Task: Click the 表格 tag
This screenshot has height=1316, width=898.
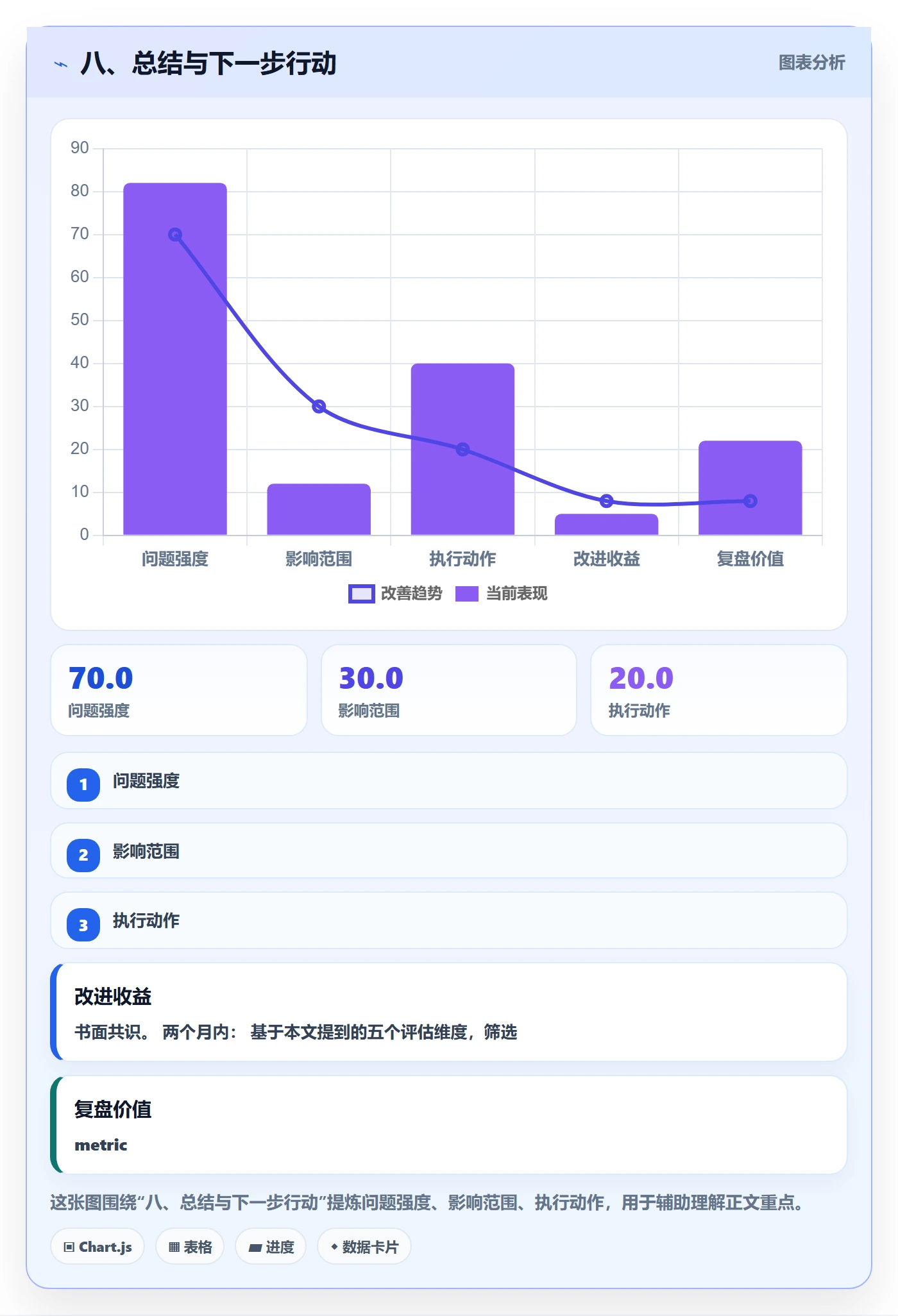Action: point(190,1247)
